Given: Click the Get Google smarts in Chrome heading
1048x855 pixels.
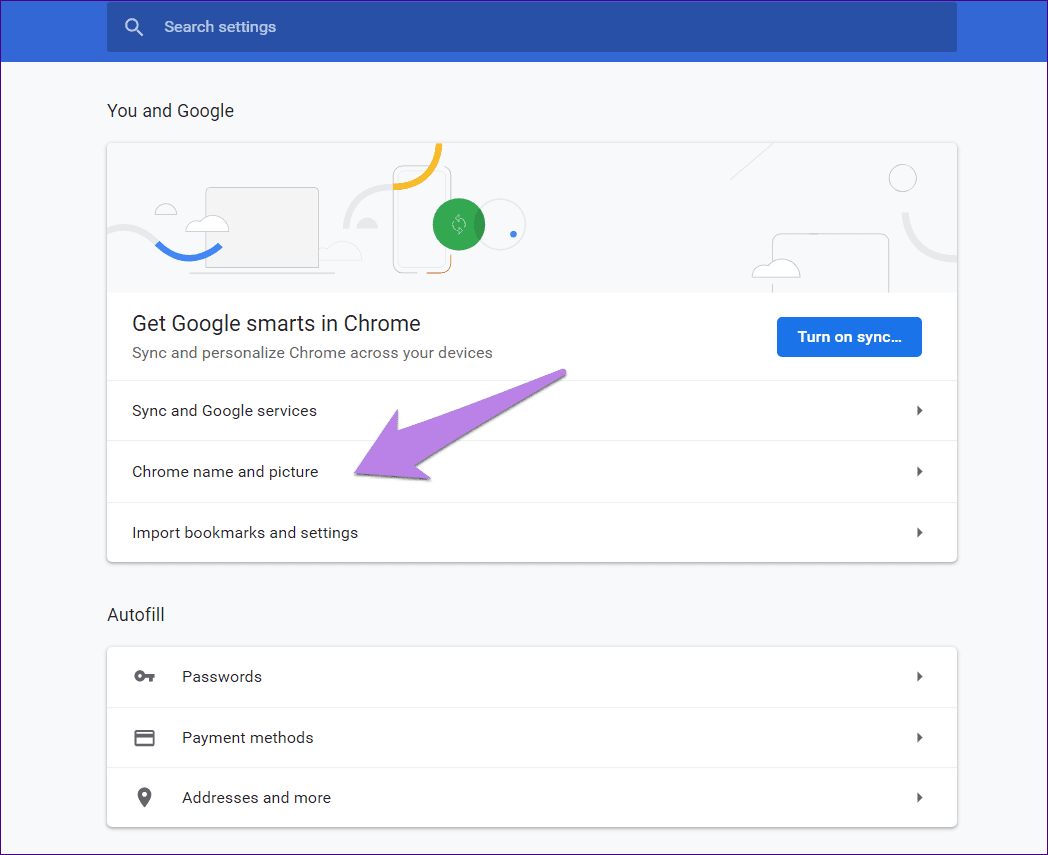Looking at the screenshot, I should click(276, 324).
